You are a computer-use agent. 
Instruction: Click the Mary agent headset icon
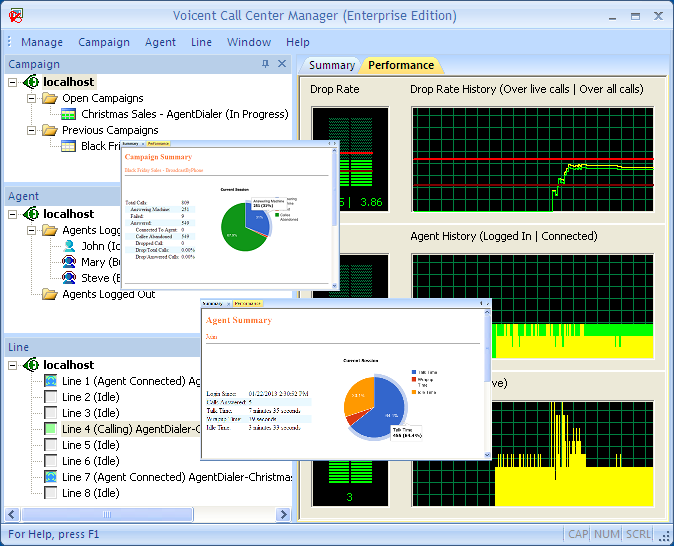coord(68,262)
